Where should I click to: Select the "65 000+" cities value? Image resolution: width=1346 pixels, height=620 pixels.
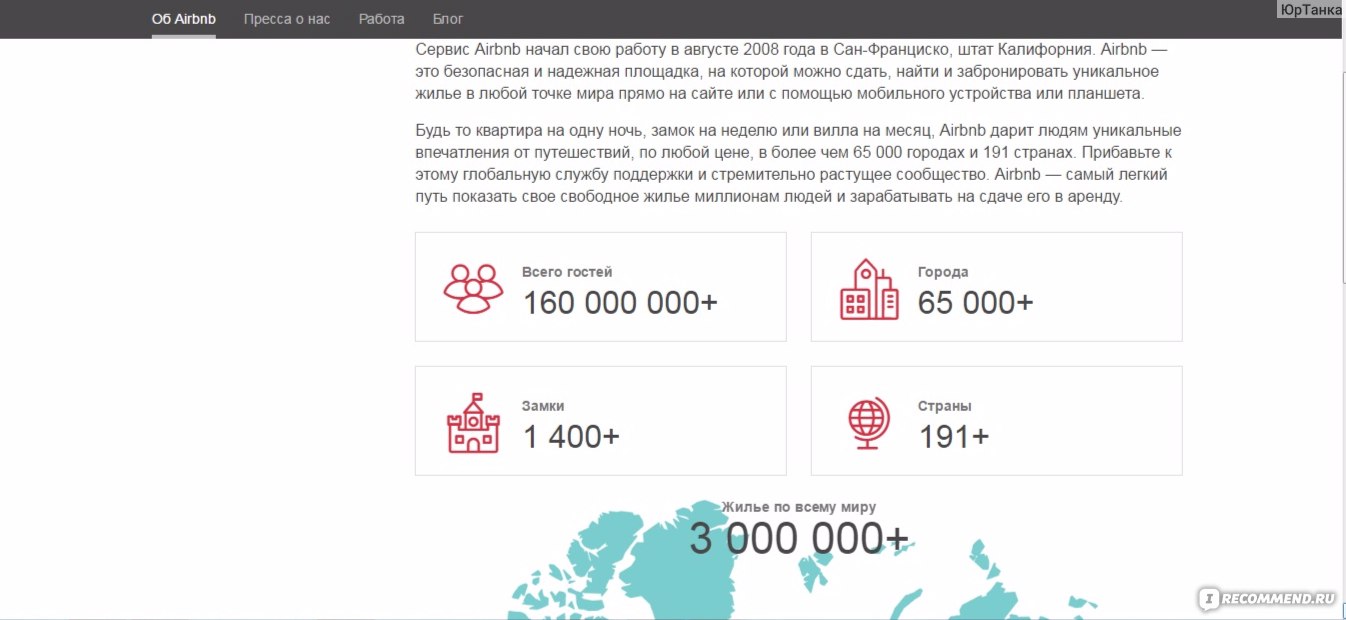point(975,302)
